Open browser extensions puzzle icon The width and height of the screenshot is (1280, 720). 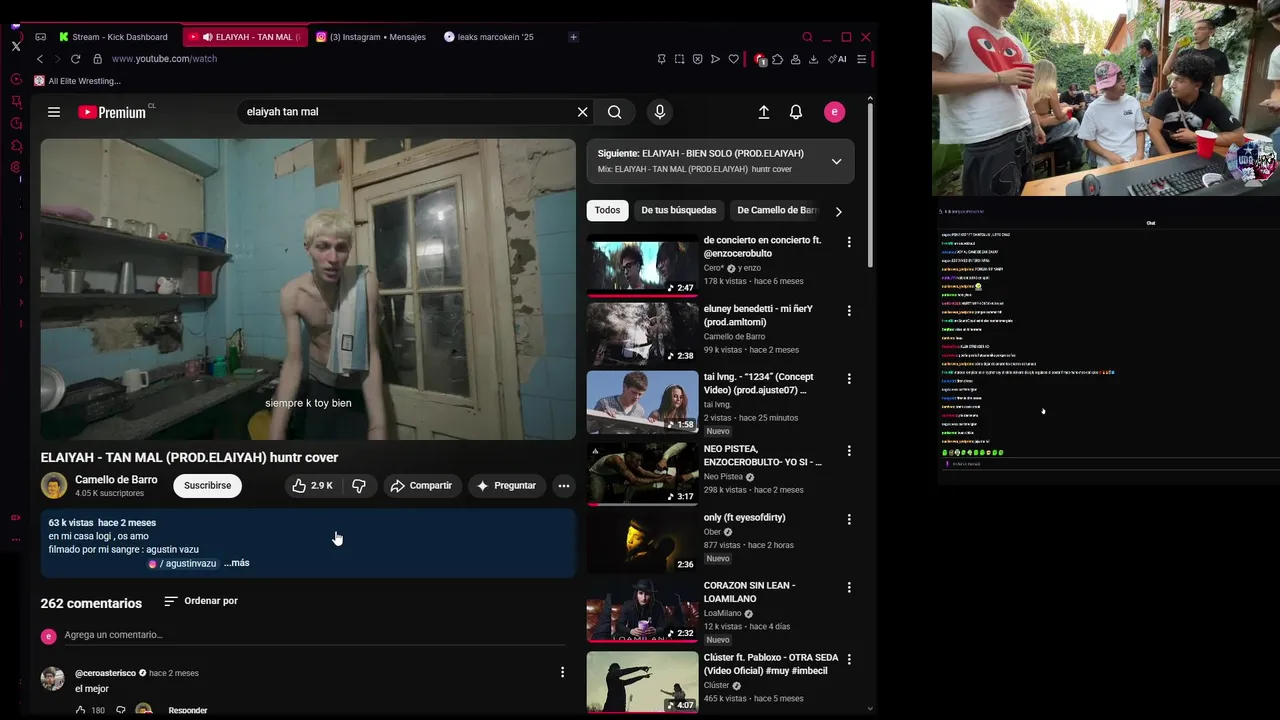[x=777, y=59]
